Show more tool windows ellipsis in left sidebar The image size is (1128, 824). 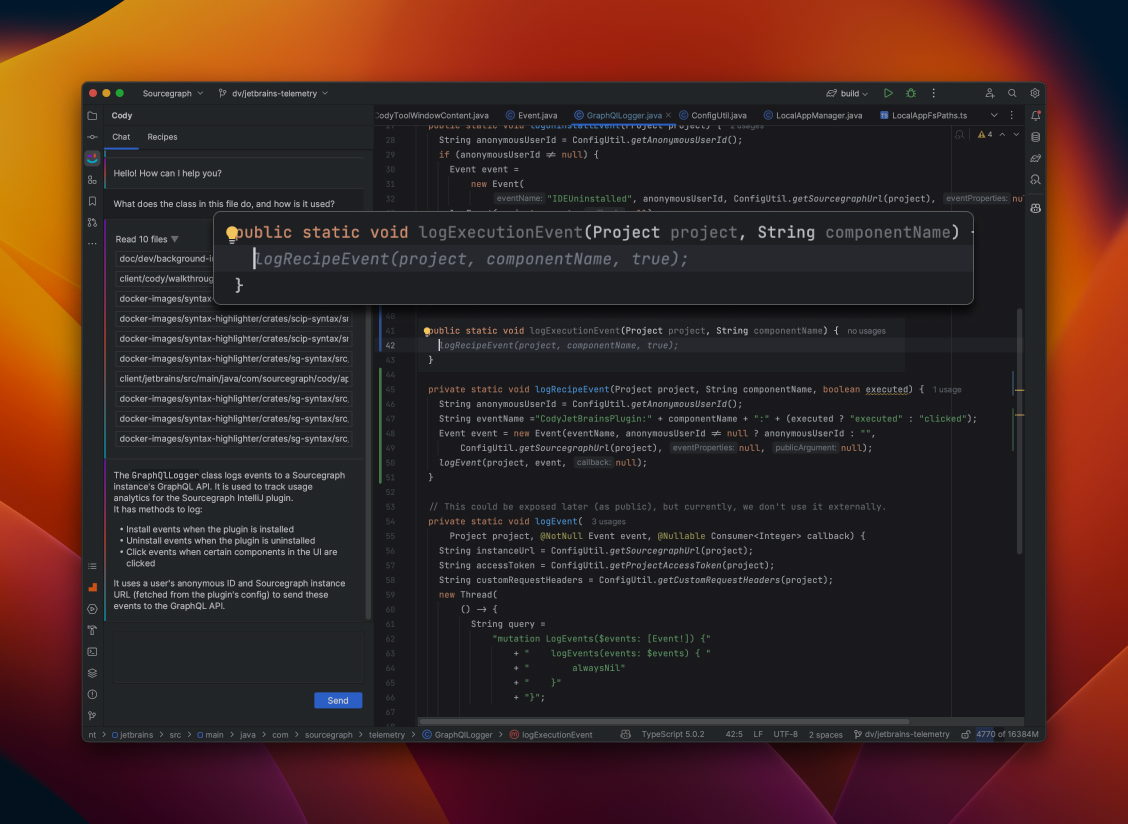point(92,244)
